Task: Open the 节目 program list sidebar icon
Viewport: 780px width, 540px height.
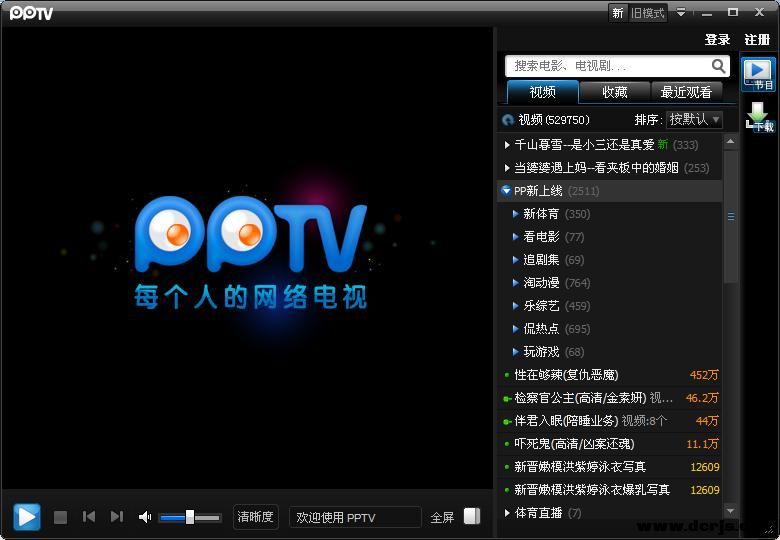Action: (x=758, y=74)
